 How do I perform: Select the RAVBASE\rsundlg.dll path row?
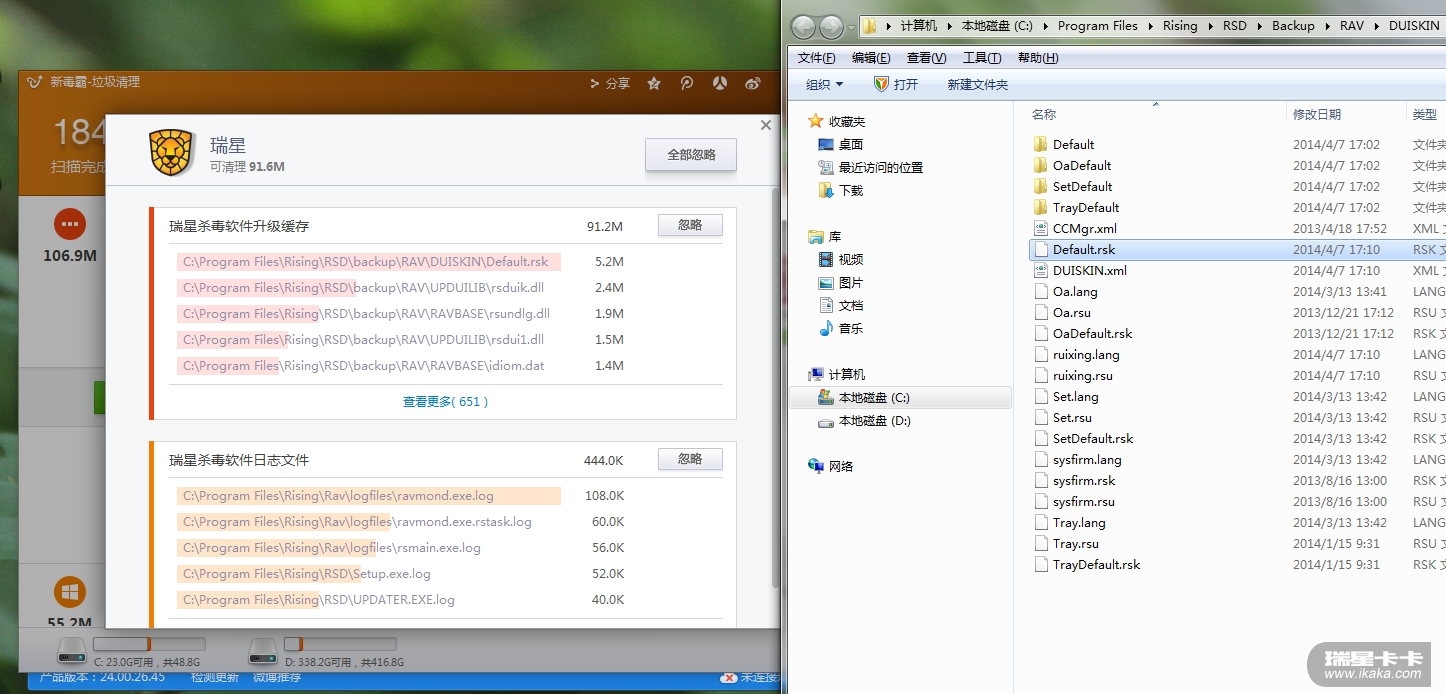(x=369, y=314)
